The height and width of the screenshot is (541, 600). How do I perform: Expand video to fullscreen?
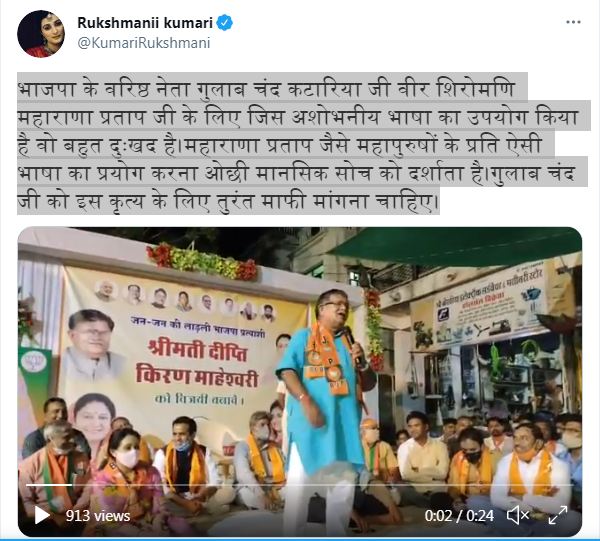[558, 515]
